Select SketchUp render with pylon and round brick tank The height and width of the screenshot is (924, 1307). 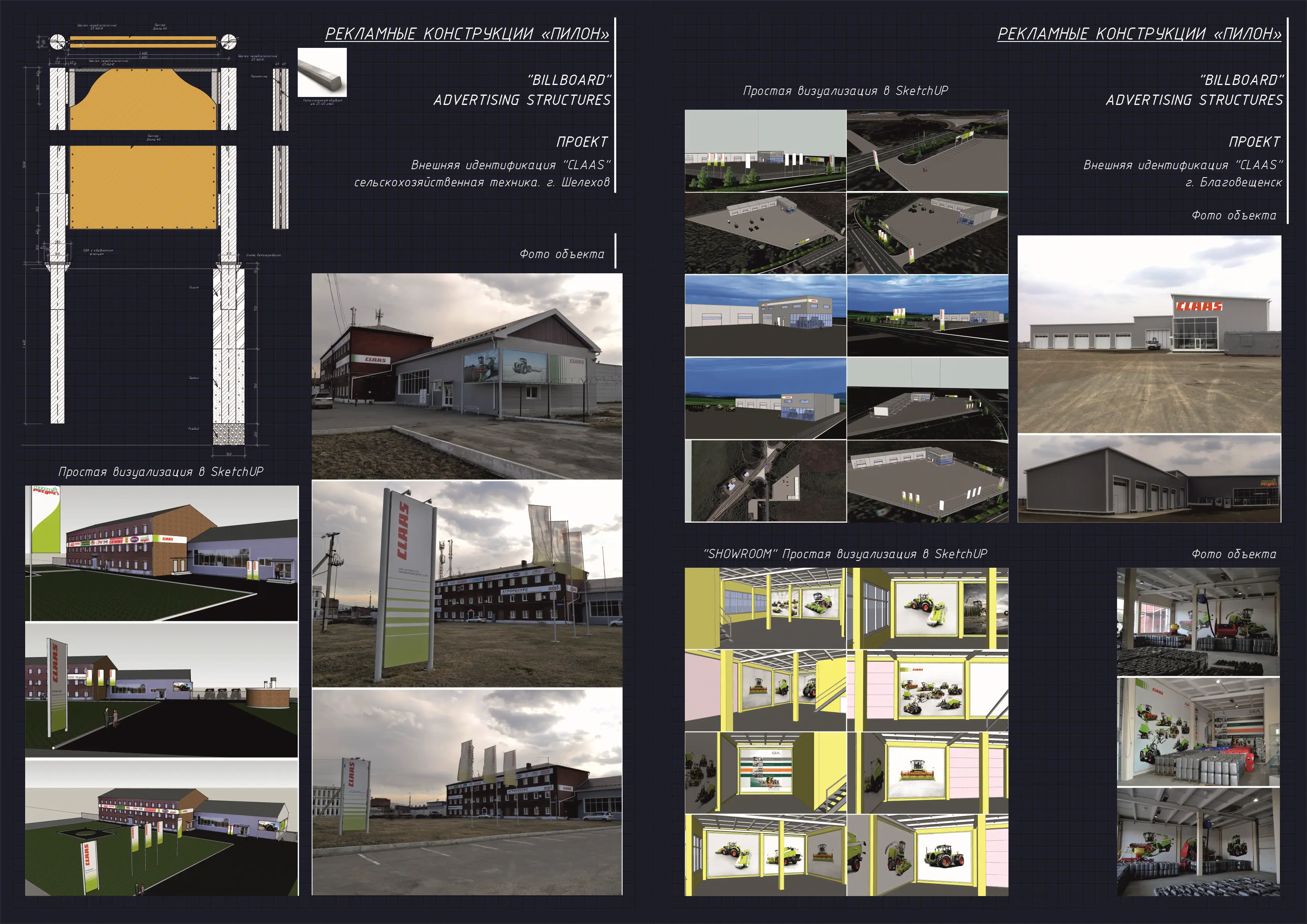pyautogui.click(x=161, y=690)
